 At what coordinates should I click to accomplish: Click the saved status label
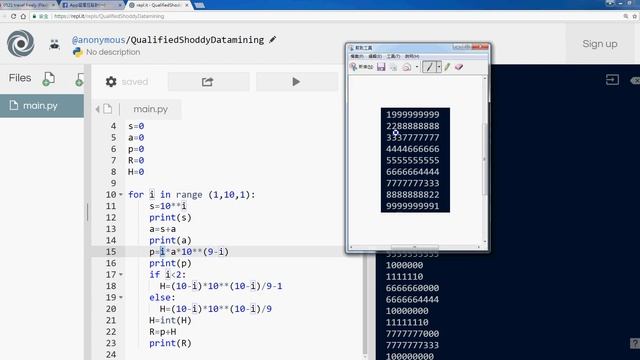(x=135, y=82)
